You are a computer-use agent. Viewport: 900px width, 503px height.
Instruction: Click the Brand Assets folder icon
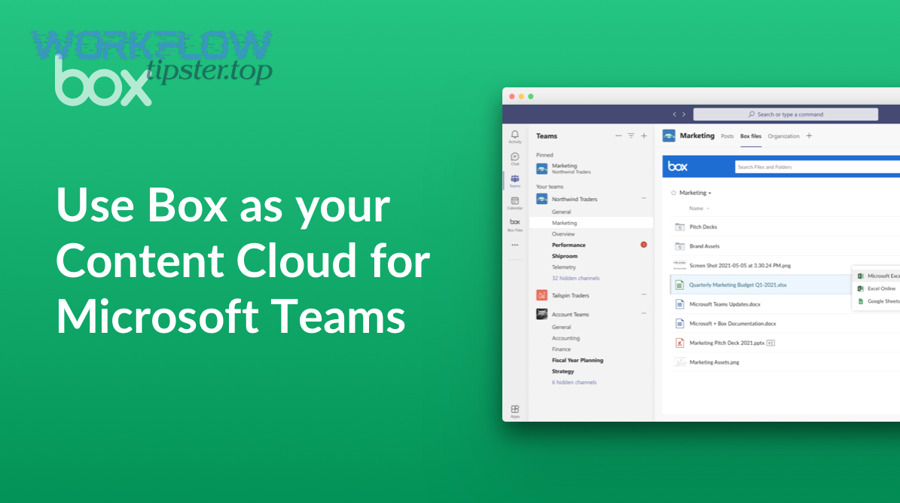point(680,246)
